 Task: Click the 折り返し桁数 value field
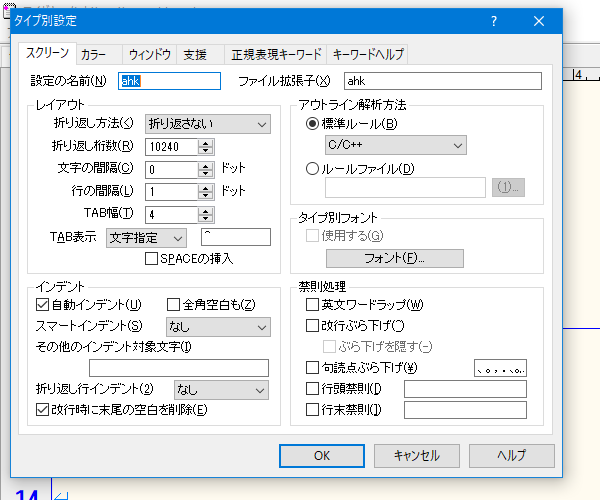[171, 147]
